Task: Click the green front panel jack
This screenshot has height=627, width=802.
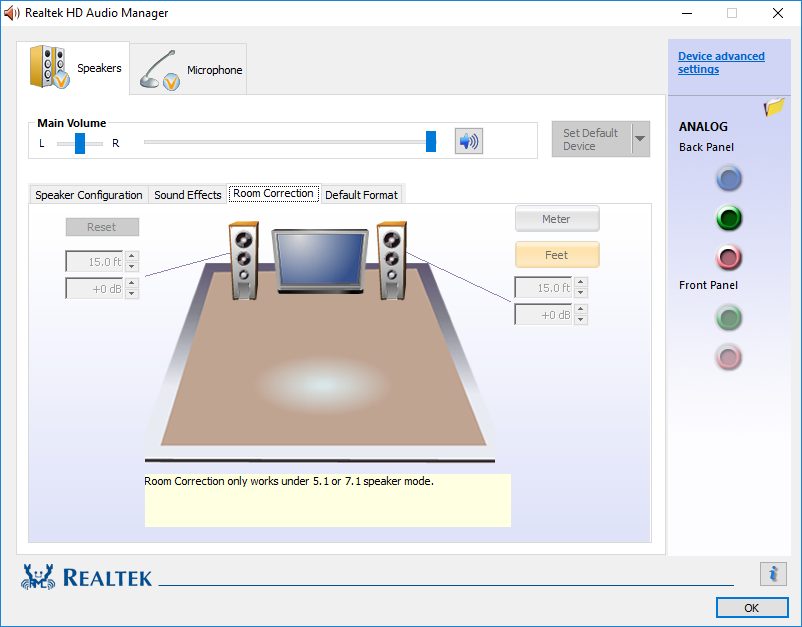Action: click(x=729, y=318)
